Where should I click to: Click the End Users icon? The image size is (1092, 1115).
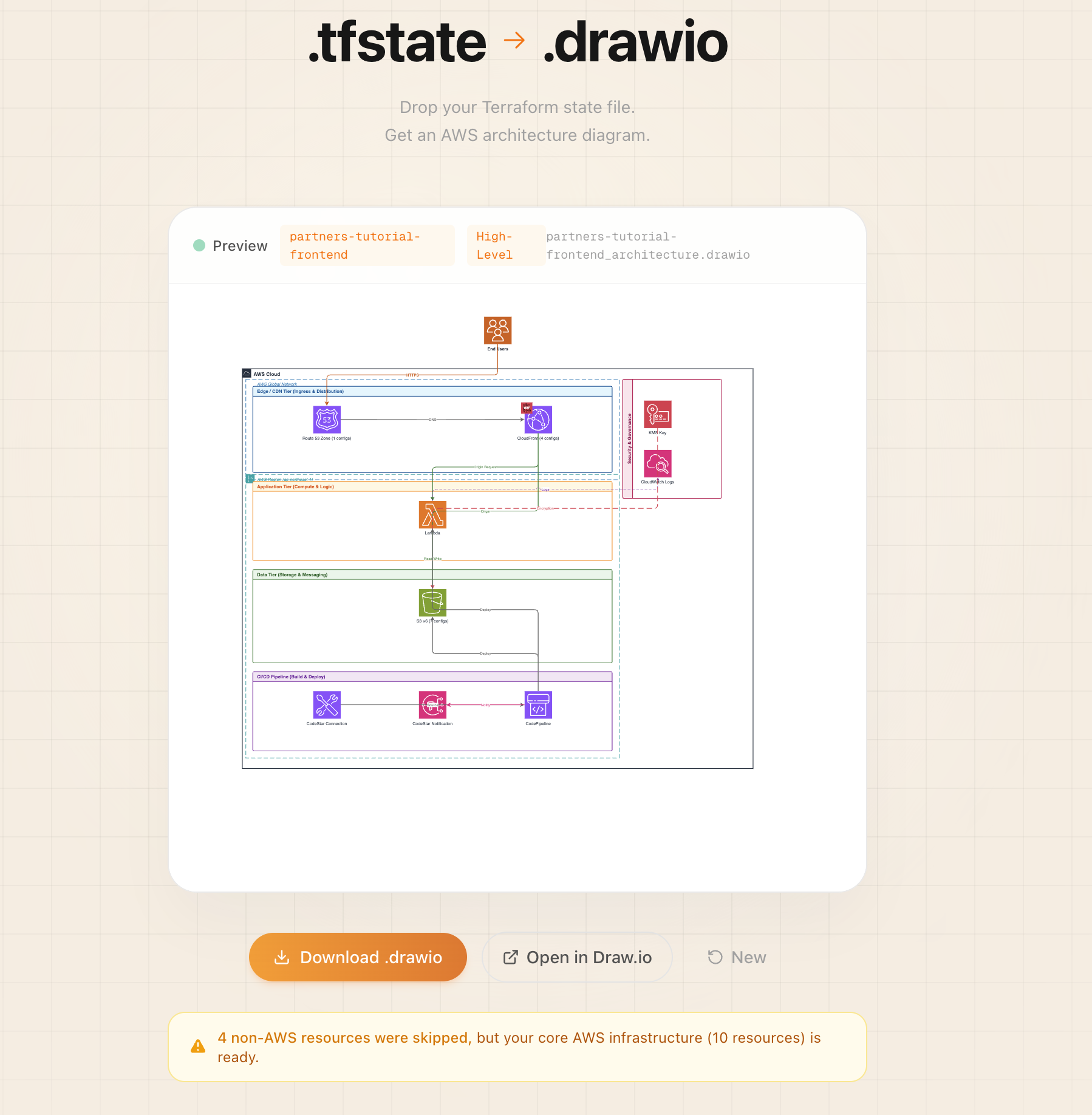(497, 330)
